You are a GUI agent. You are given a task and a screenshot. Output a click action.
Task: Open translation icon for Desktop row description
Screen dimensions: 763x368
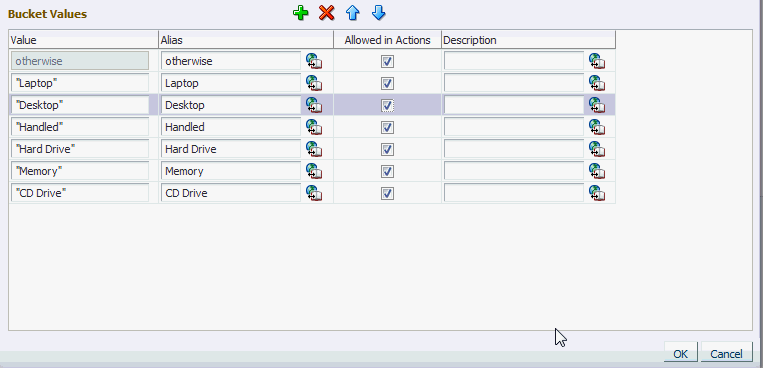597,105
